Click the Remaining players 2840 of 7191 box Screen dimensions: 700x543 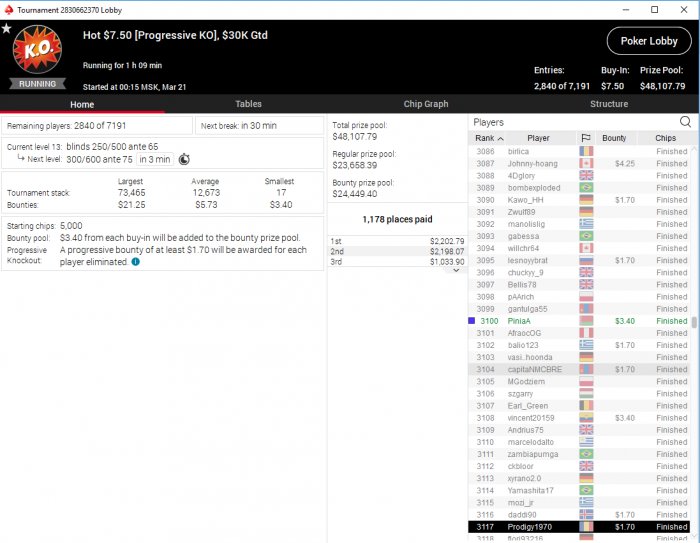97,126
